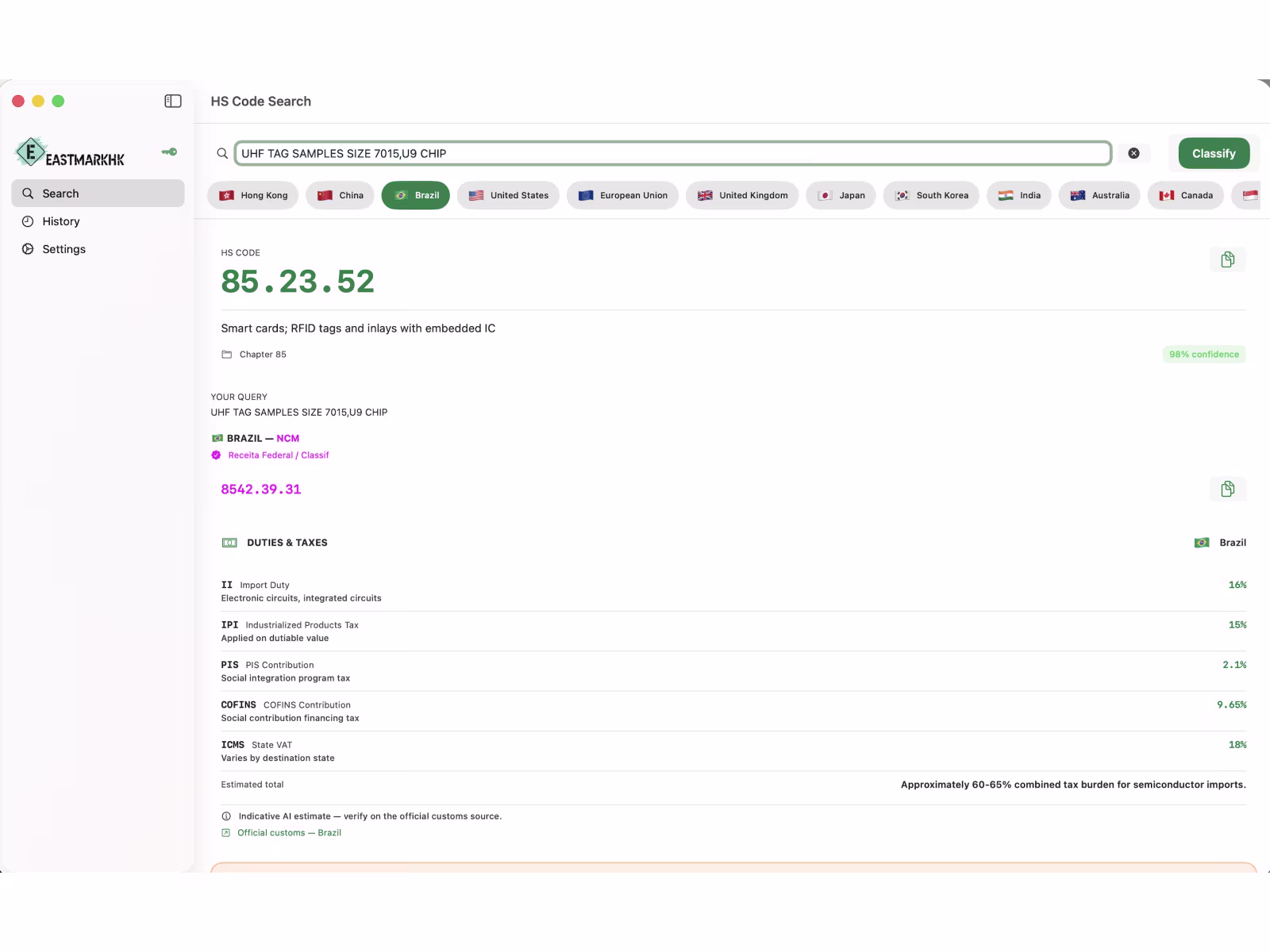Image resolution: width=1270 pixels, height=952 pixels.
Task: Copy the HS code 85.23.52
Action: pos(1227,259)
